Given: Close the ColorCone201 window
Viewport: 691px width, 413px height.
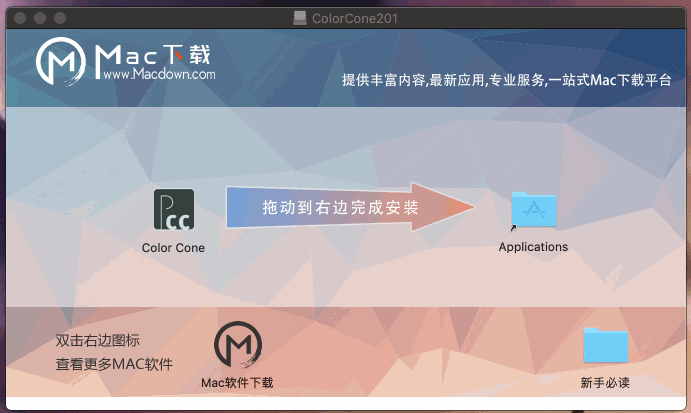Looking at the screenshot, I should click(x=20, y=18).
